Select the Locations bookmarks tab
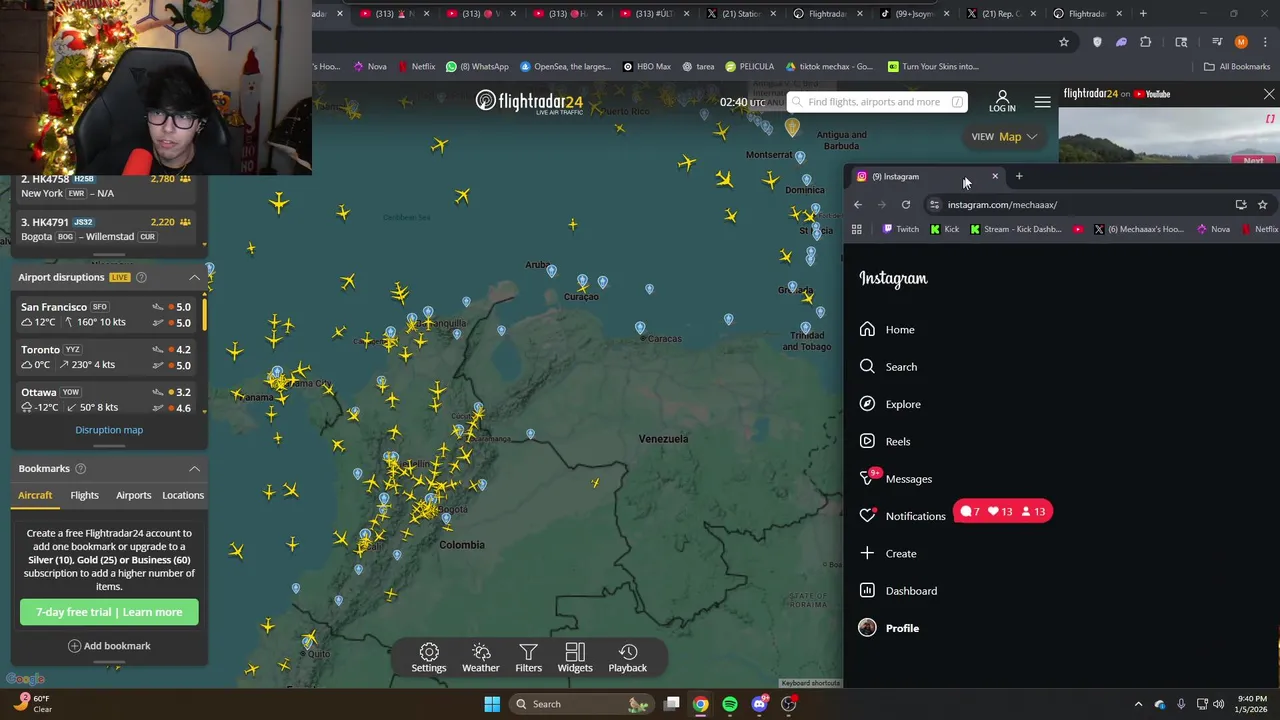The width and height of the screenshot is (1280, 720). tap(183, 495)
